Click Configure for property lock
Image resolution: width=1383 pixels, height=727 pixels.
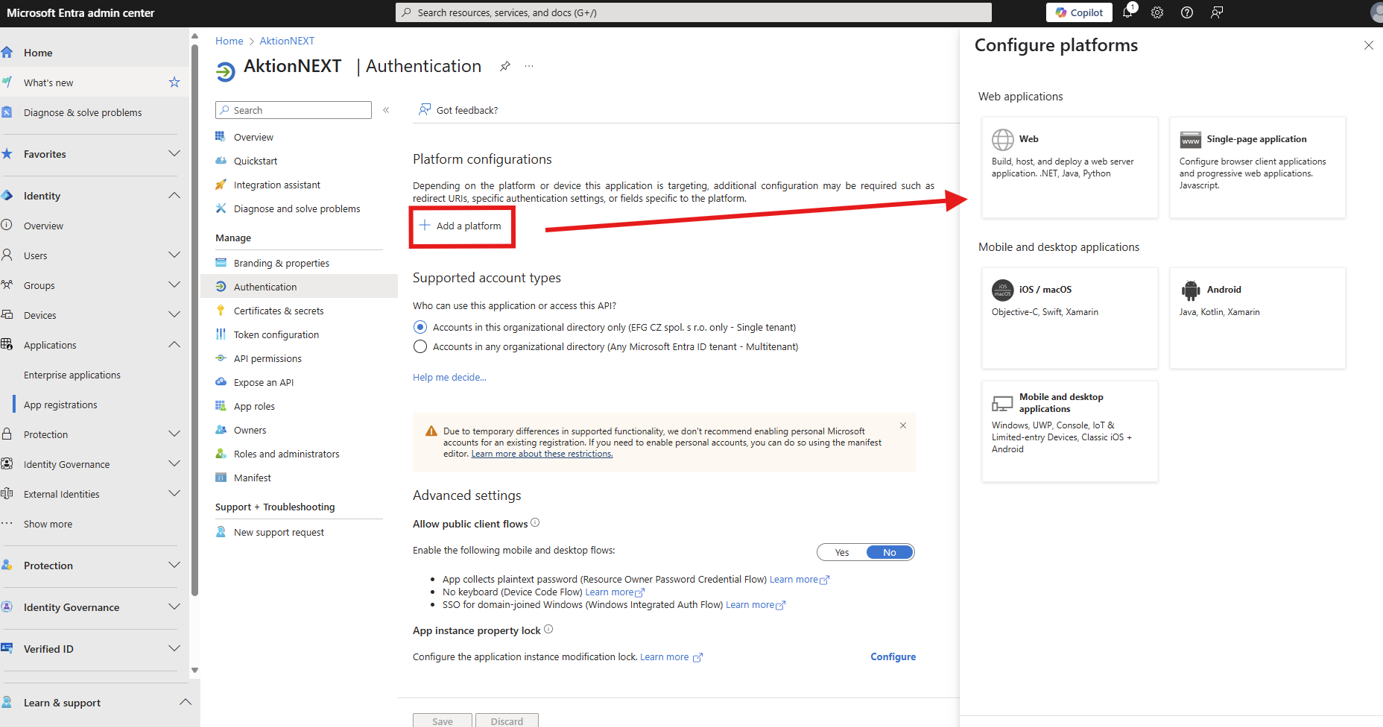tap(893, 657)
